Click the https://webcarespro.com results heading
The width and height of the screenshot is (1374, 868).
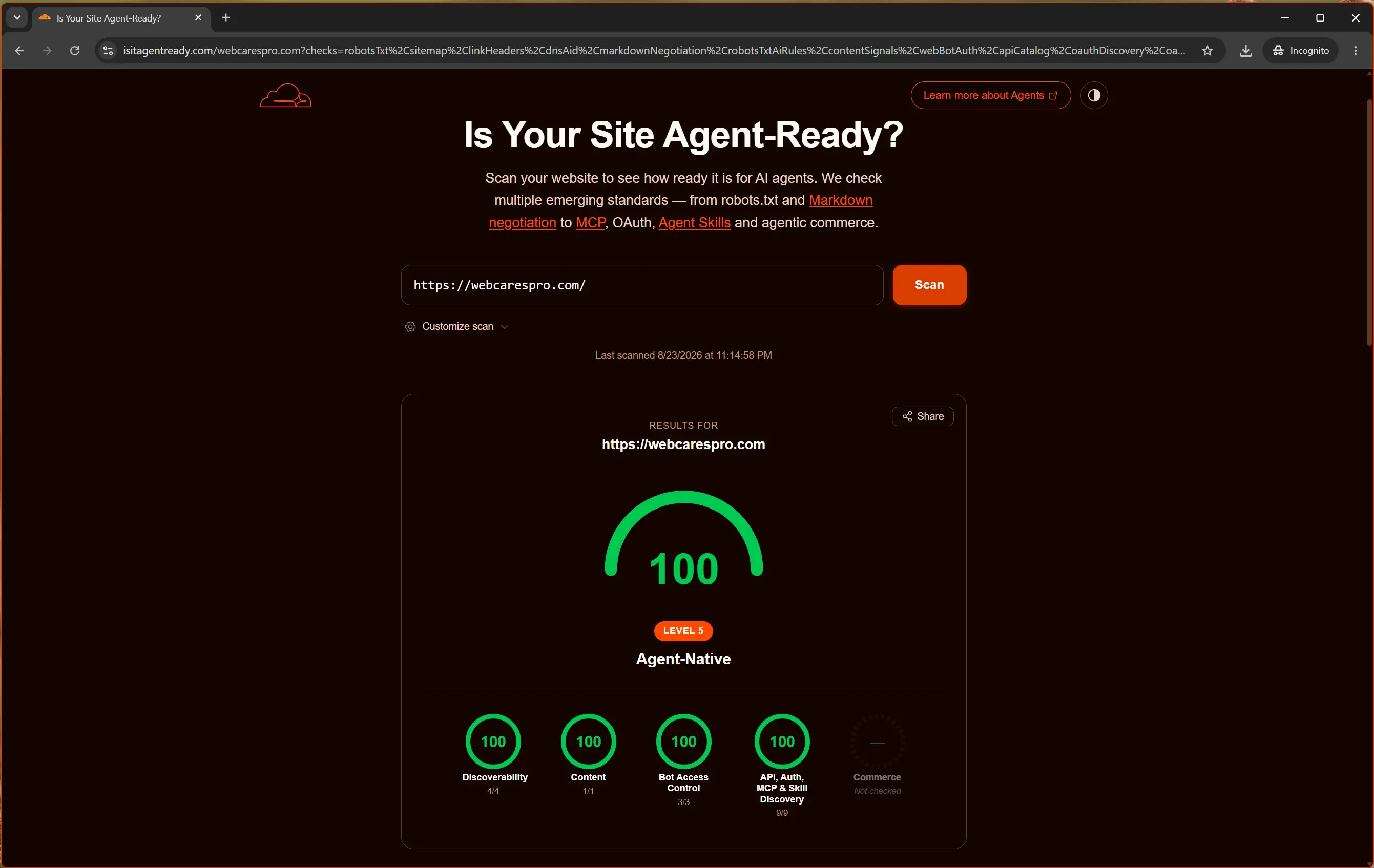pos(683,444)
